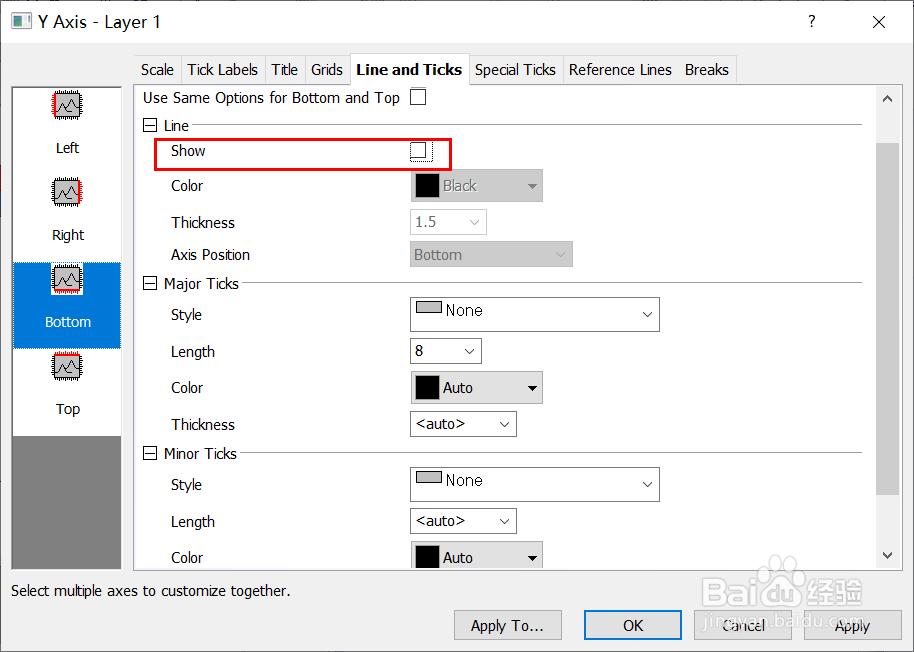Select the Left axis icon
This screenshot has height=652, width=914.
(67, 106)
